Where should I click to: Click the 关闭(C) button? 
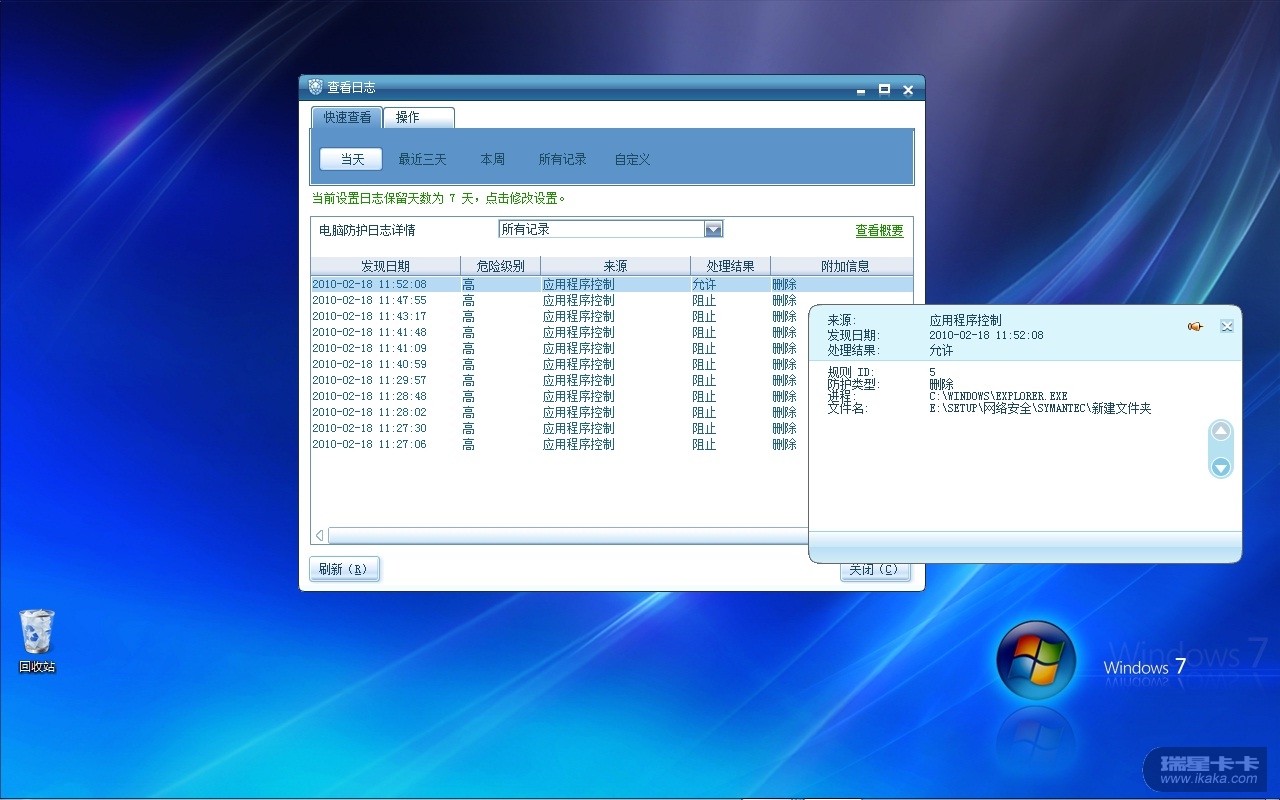pyautogui.click(x=874, y=570)
